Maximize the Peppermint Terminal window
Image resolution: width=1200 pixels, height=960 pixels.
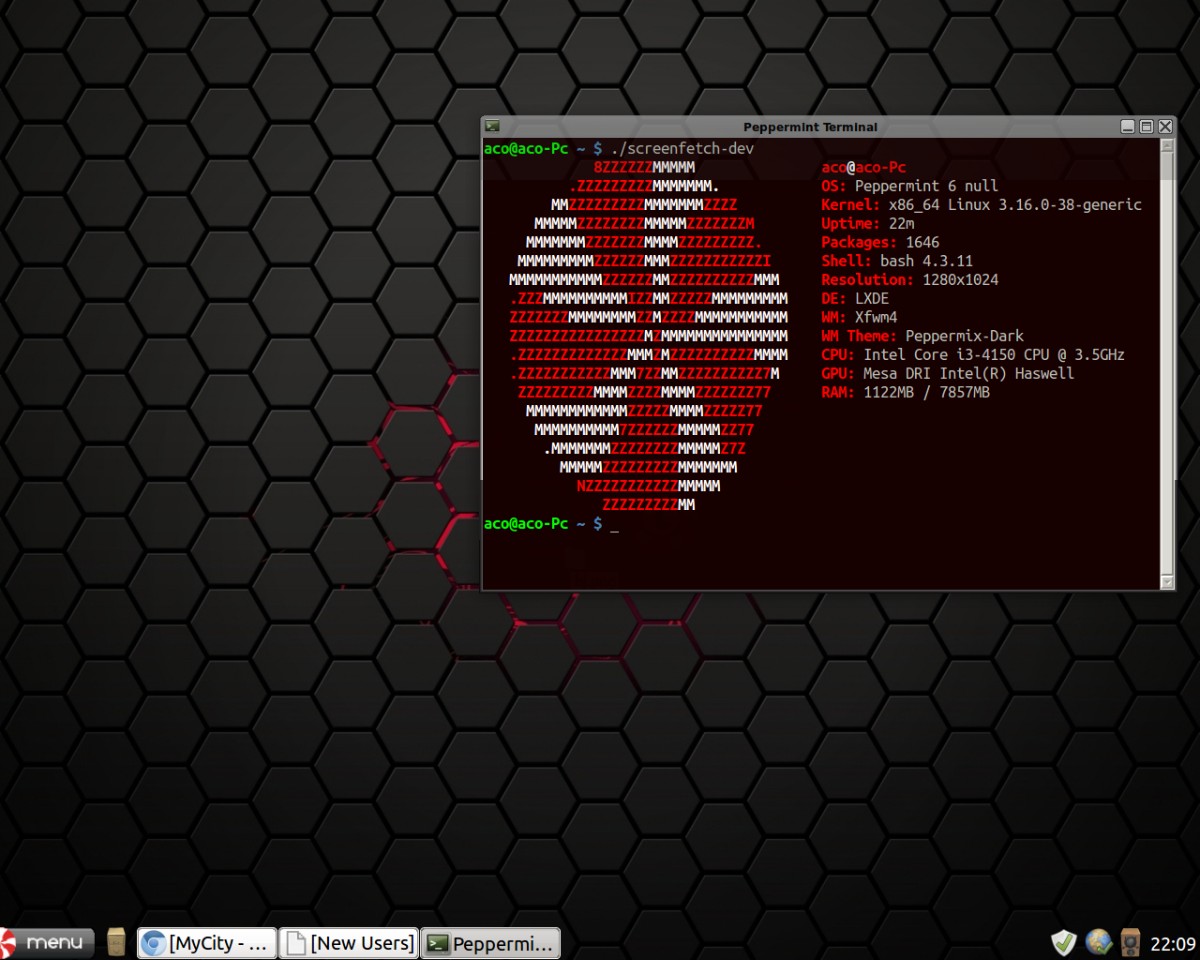1146,126
